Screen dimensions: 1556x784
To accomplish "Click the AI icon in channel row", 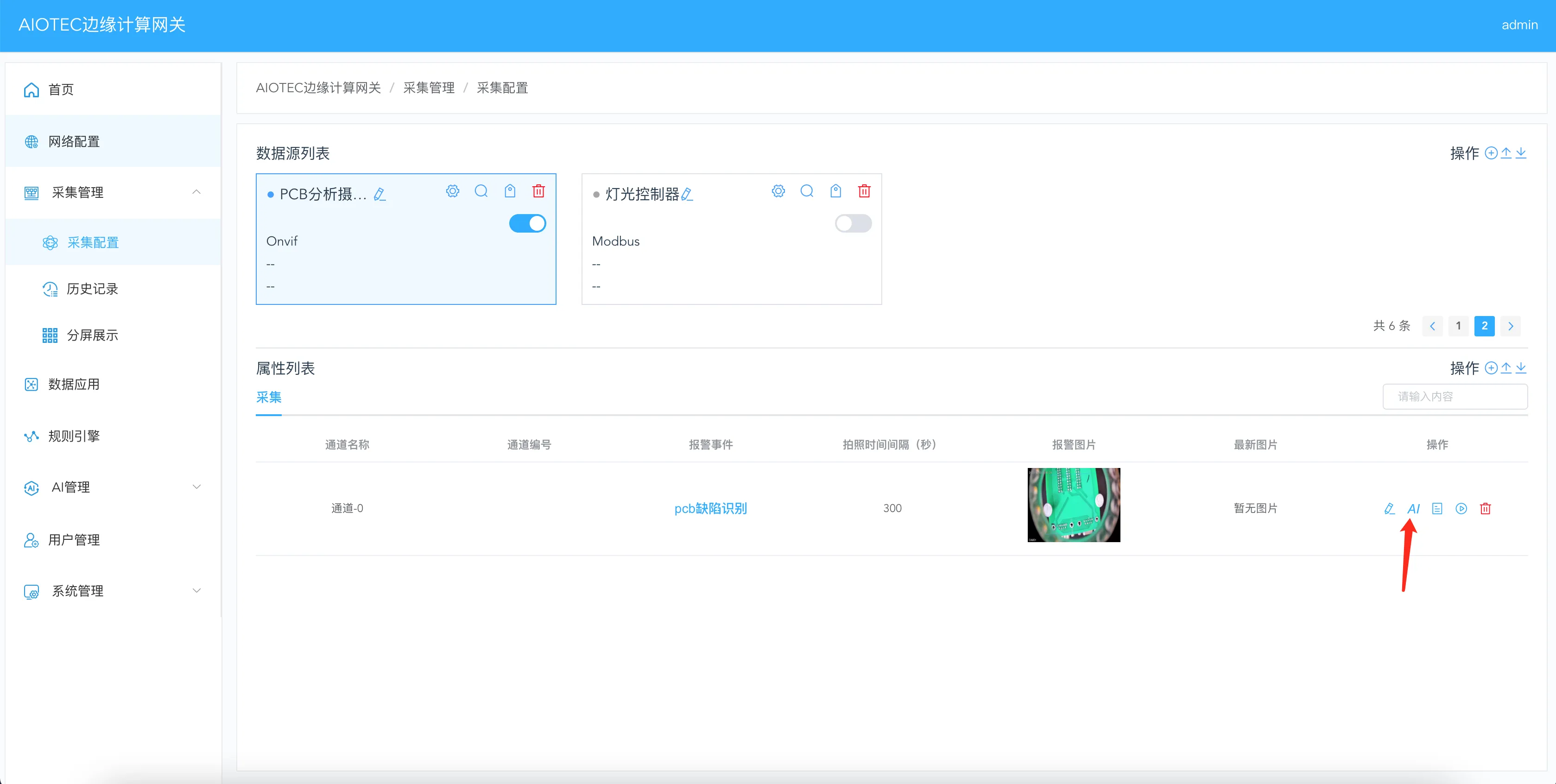I will (x=1413, y=509).
